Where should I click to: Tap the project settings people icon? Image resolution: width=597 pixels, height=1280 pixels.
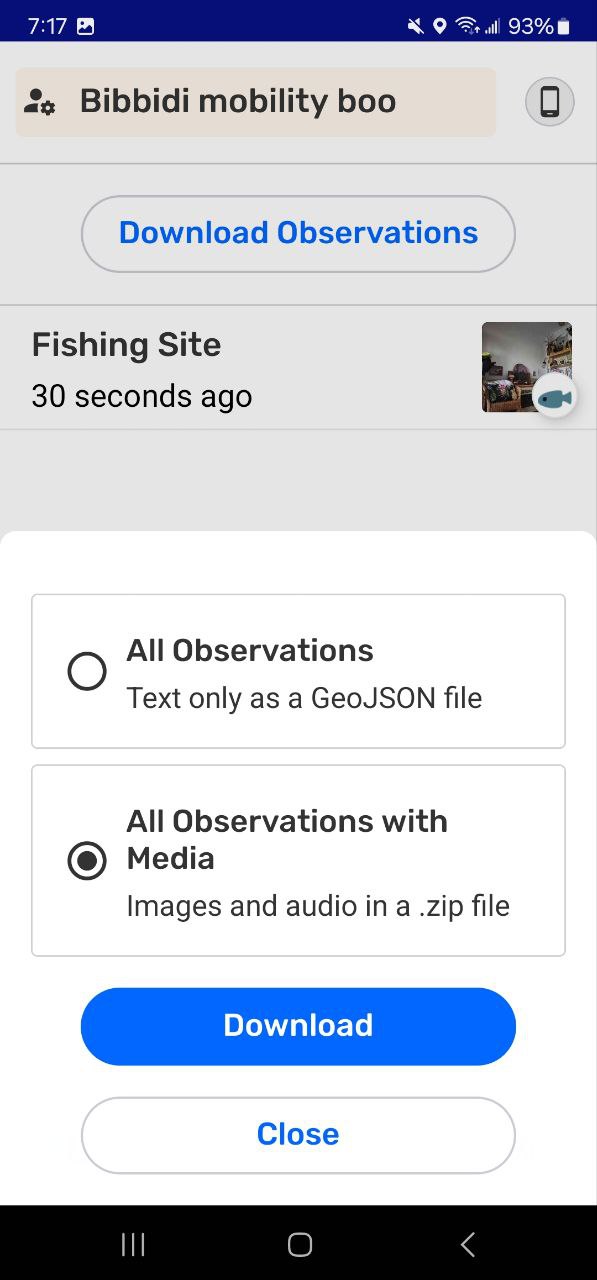pyautogui.click(x=40, y=101)
